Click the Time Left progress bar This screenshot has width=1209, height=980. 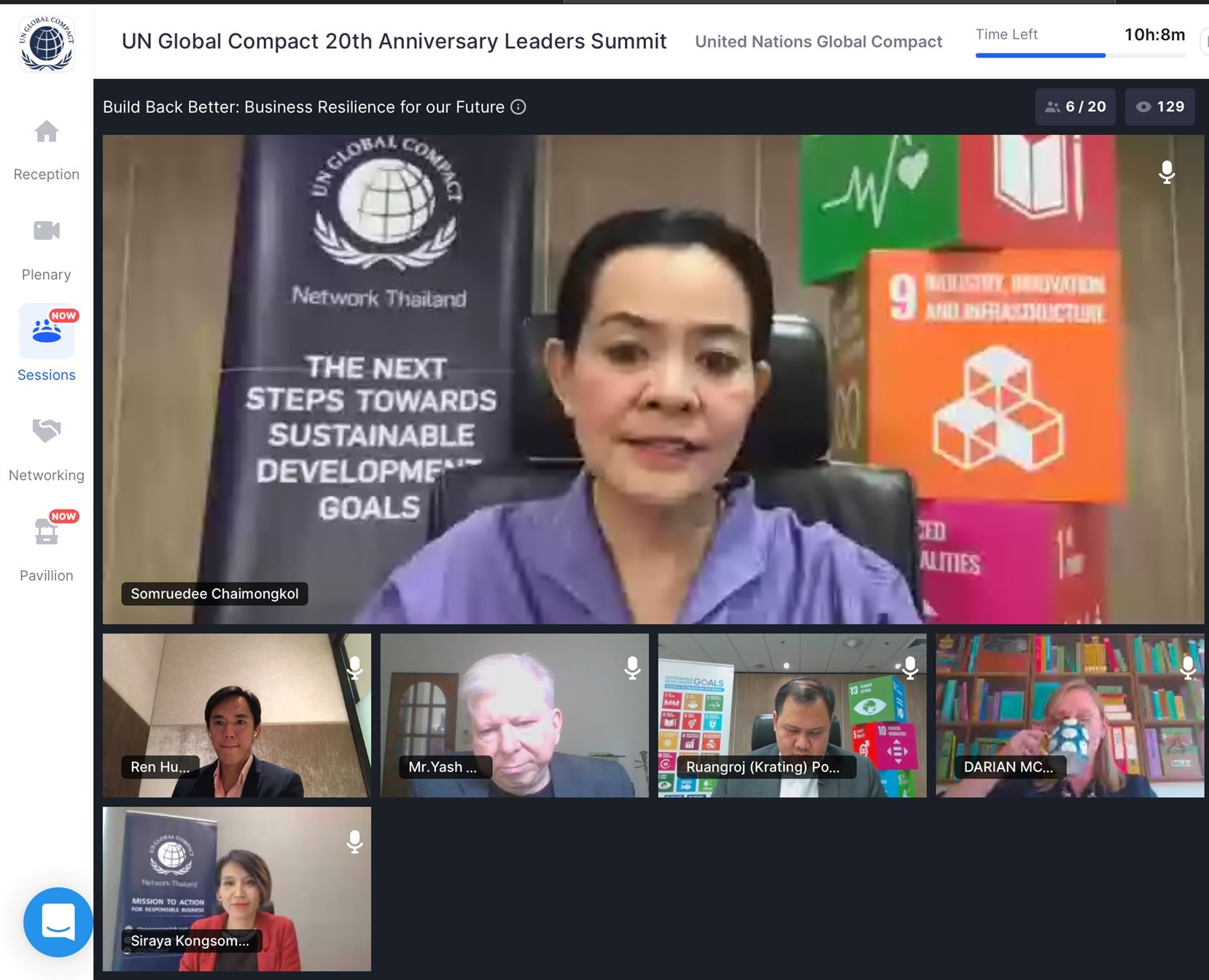pos(1080,55)
